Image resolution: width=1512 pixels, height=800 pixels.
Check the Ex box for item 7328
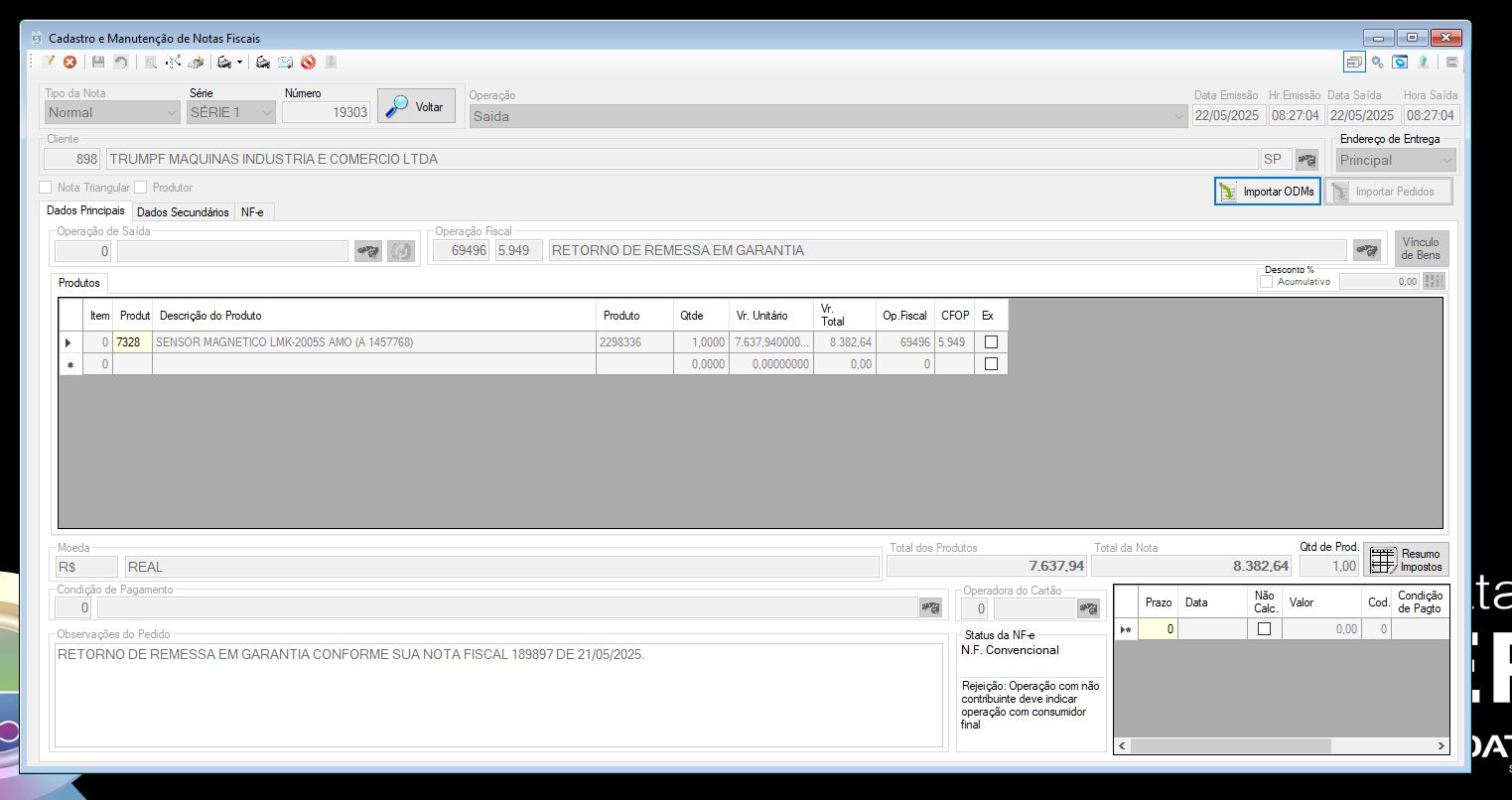point(990,341)
